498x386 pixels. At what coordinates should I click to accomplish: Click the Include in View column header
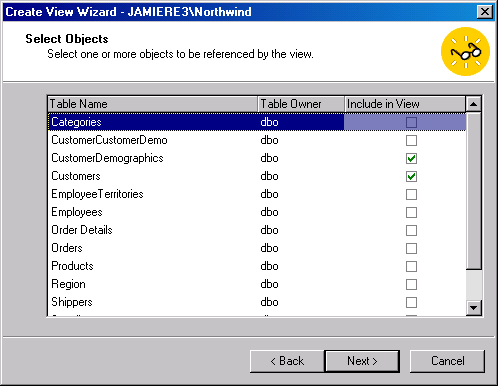pyautogui.click(x=405, y=104)
